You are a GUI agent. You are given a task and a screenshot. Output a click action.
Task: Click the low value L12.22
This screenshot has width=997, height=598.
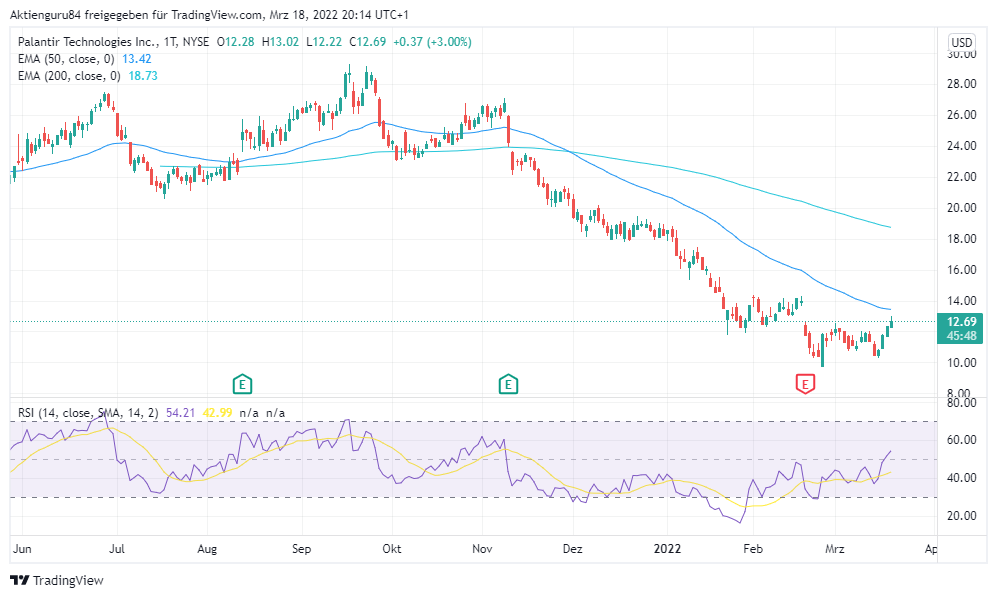[x=324, y=42]
